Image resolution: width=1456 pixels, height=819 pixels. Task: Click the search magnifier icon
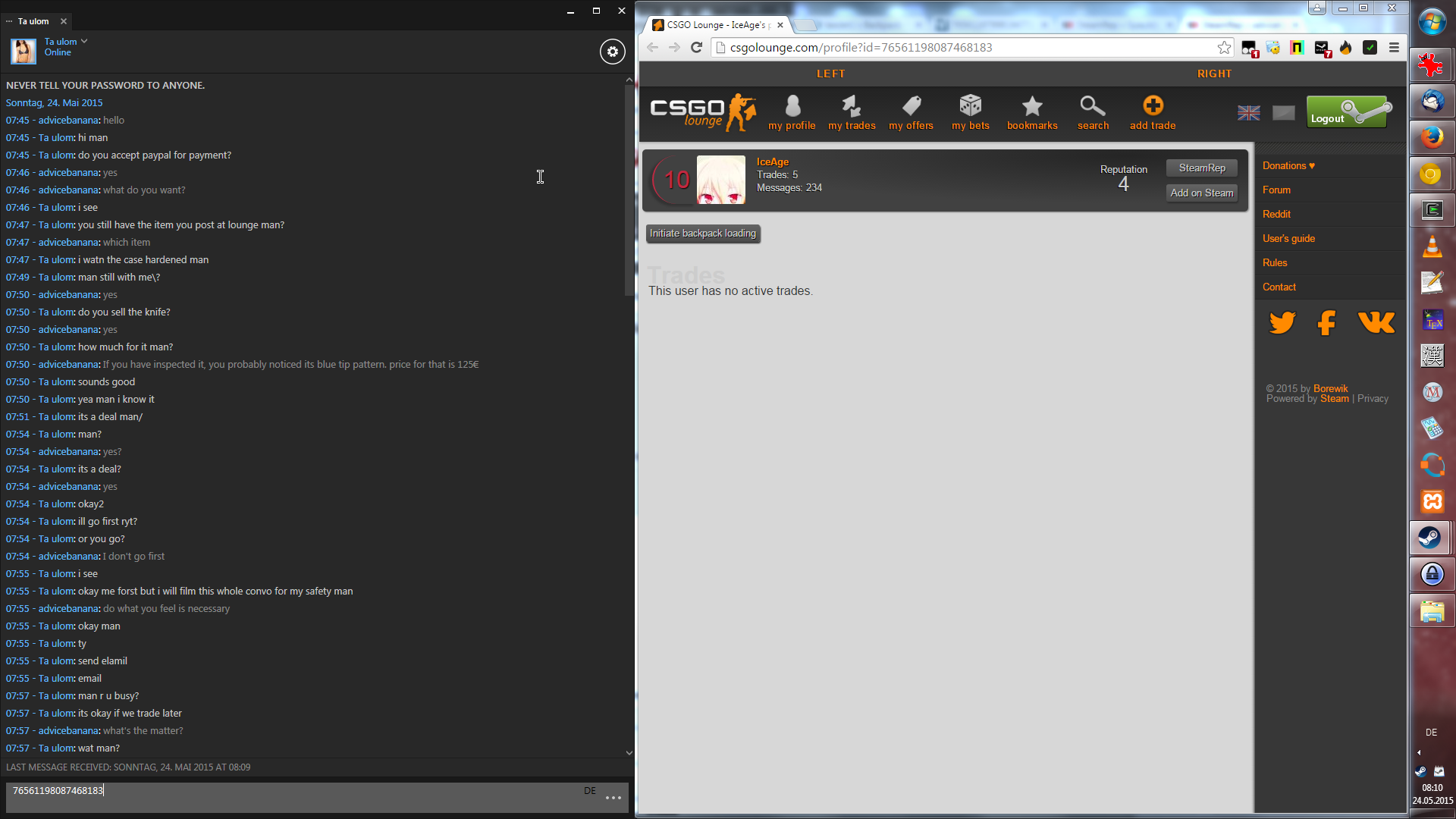click(1093, 106)
